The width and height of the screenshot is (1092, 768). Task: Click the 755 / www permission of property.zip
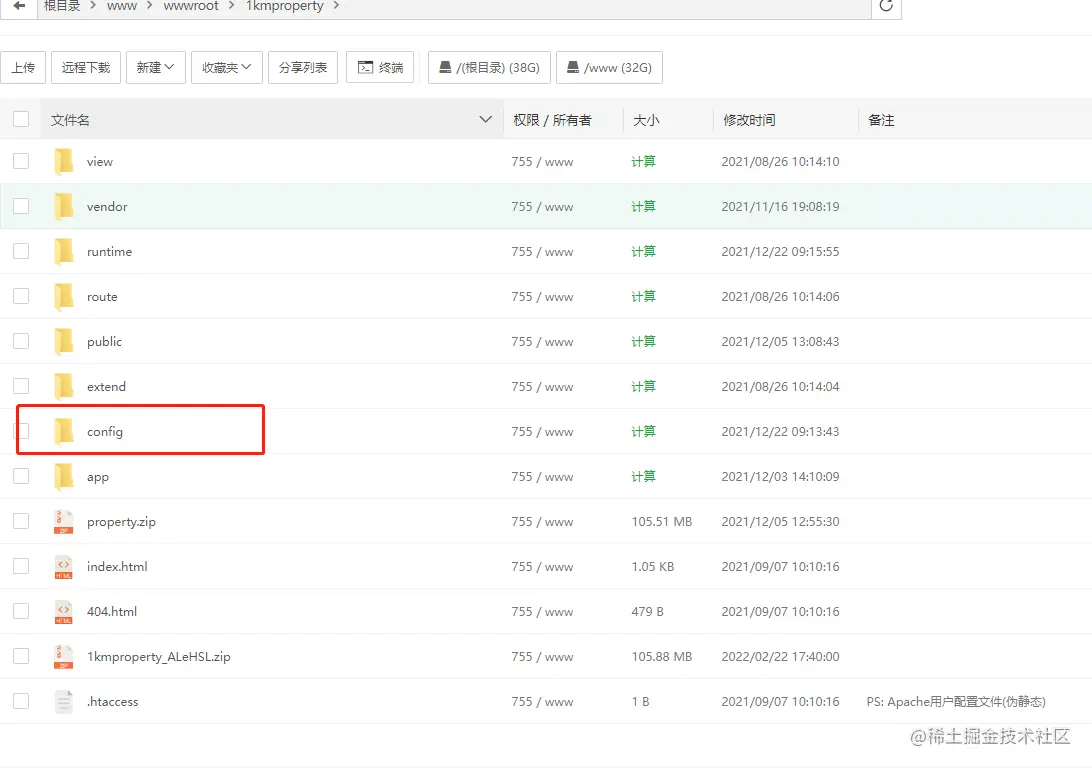(x=543, y=522)
